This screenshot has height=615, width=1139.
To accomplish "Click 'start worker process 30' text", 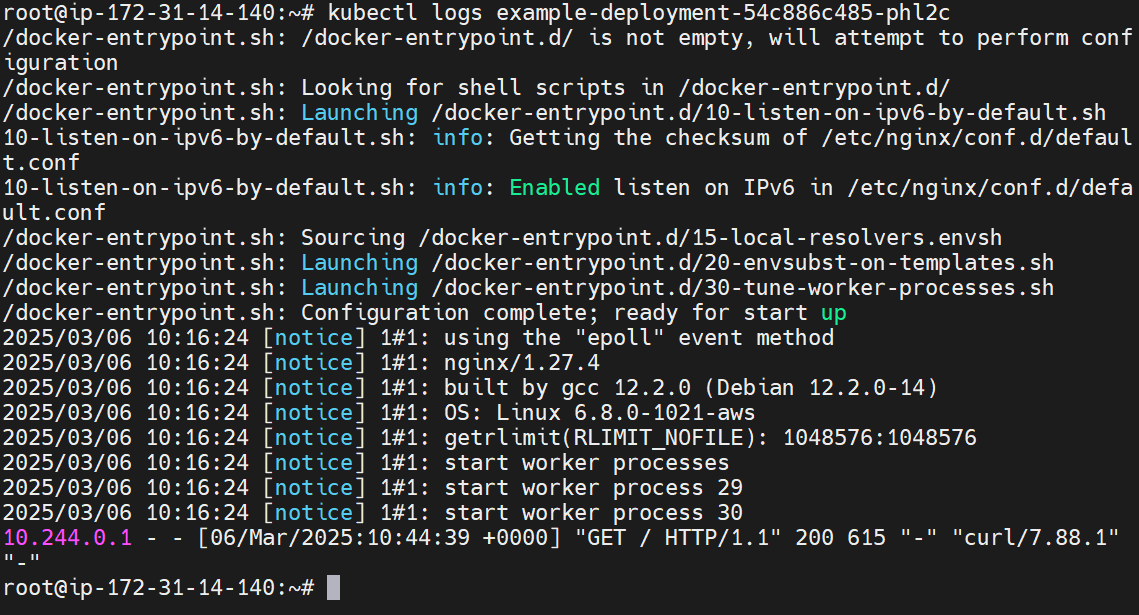I will point(593,513).
